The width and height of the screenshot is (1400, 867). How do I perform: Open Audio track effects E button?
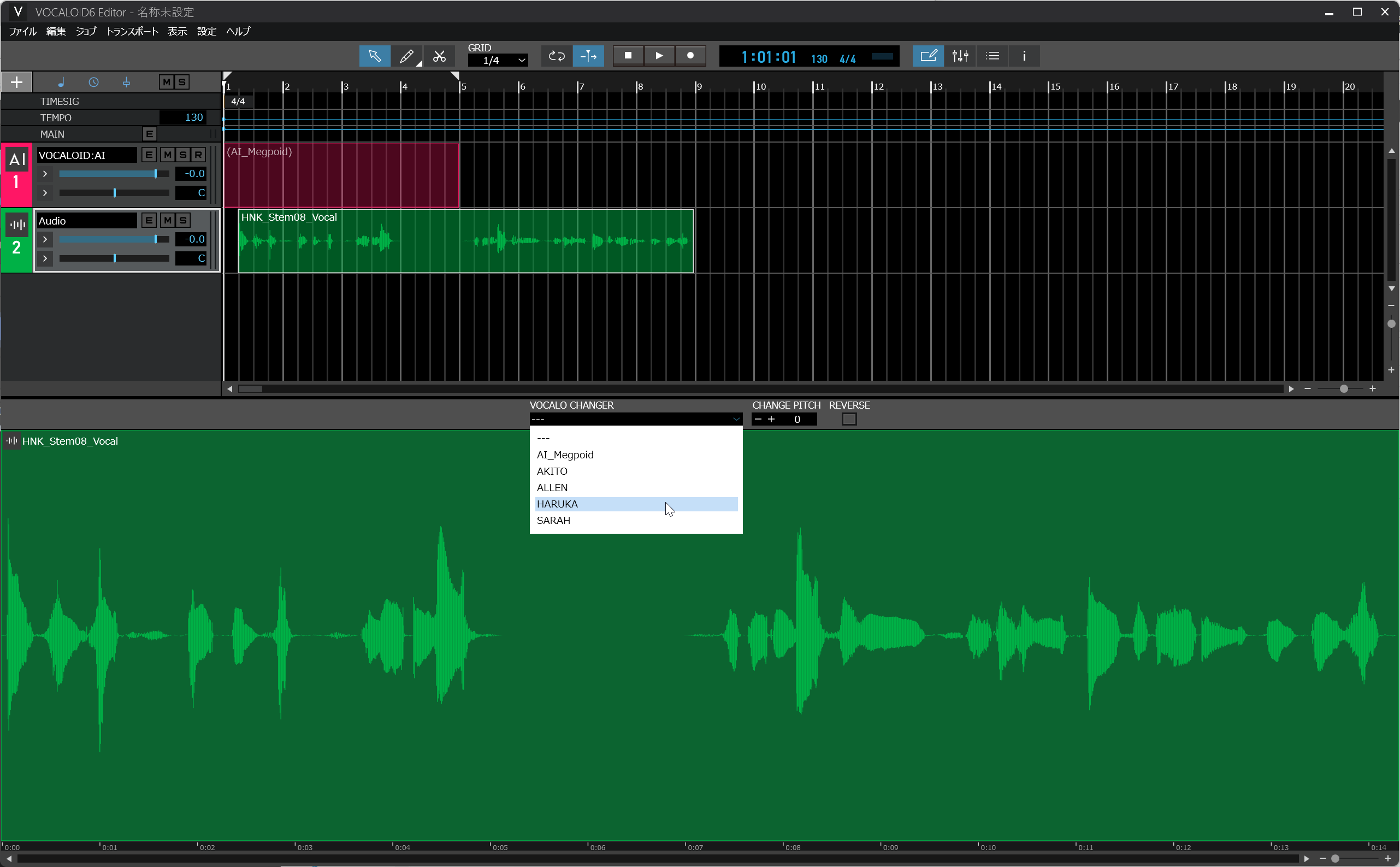pyautogui.click(x=149, y=220)
